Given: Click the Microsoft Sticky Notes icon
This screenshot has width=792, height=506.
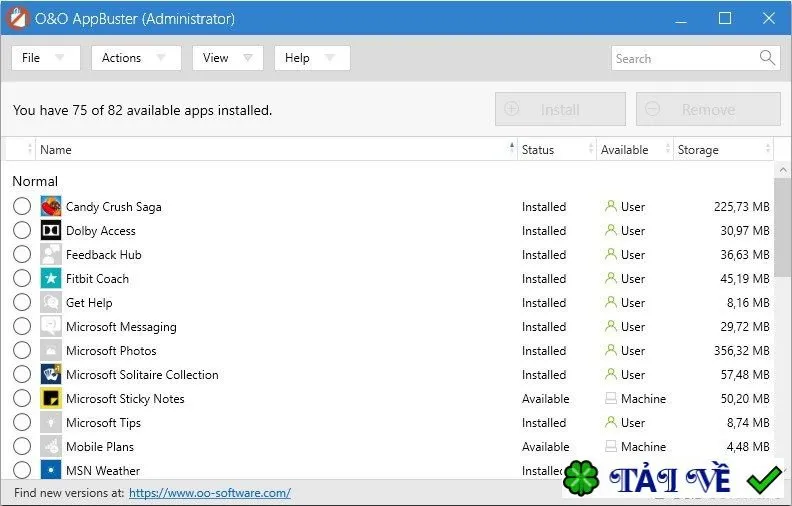Looking at the screenshot, I should pyautogui.click(x=51, y=398).
